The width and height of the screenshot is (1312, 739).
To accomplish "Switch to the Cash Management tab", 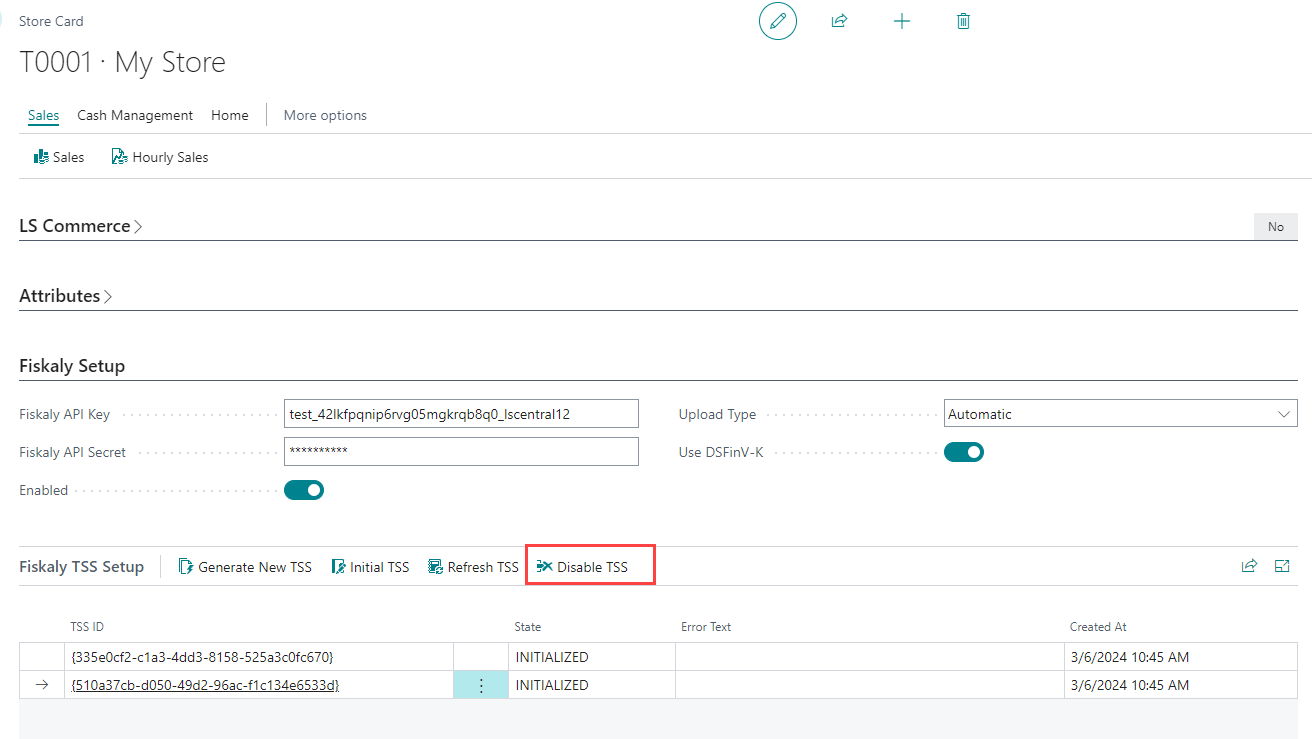I will pyautogui.click(x=135, y=115).
